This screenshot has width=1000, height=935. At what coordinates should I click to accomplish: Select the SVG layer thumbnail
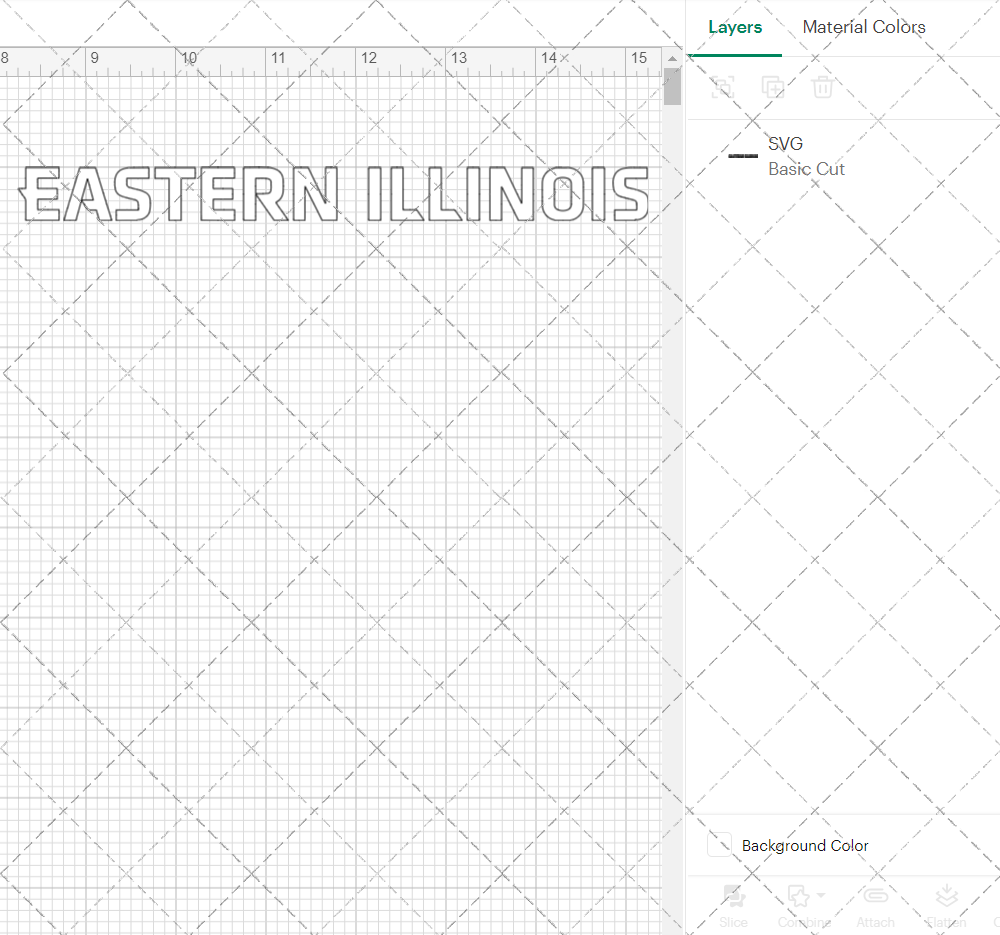[743, 156]
